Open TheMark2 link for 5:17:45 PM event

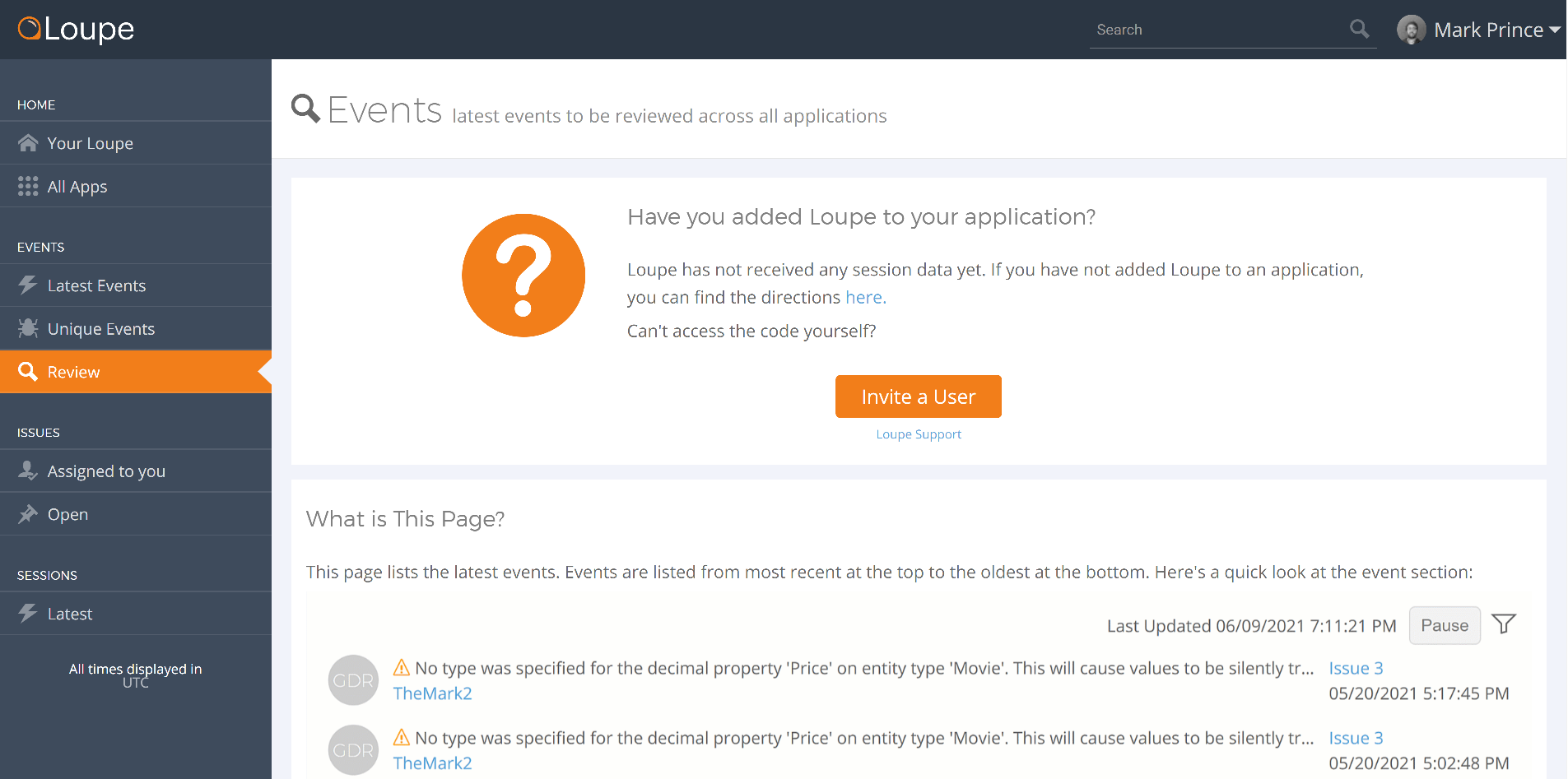point(433,693)
